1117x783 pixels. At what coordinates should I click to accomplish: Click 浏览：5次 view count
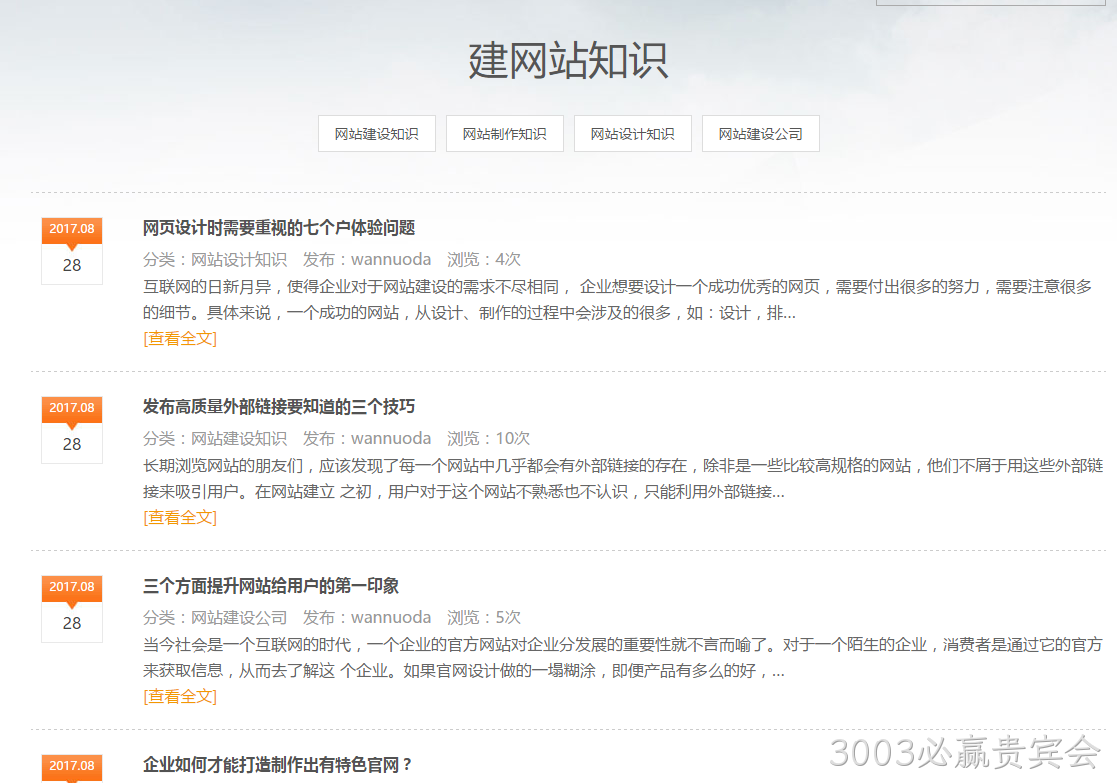point(484,617)
